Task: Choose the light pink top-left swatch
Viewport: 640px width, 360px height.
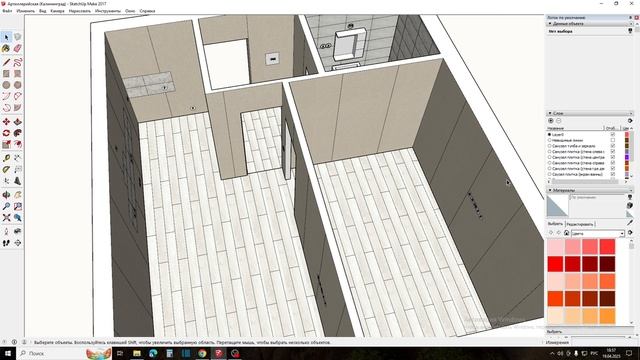Action: tap(555, 247)
